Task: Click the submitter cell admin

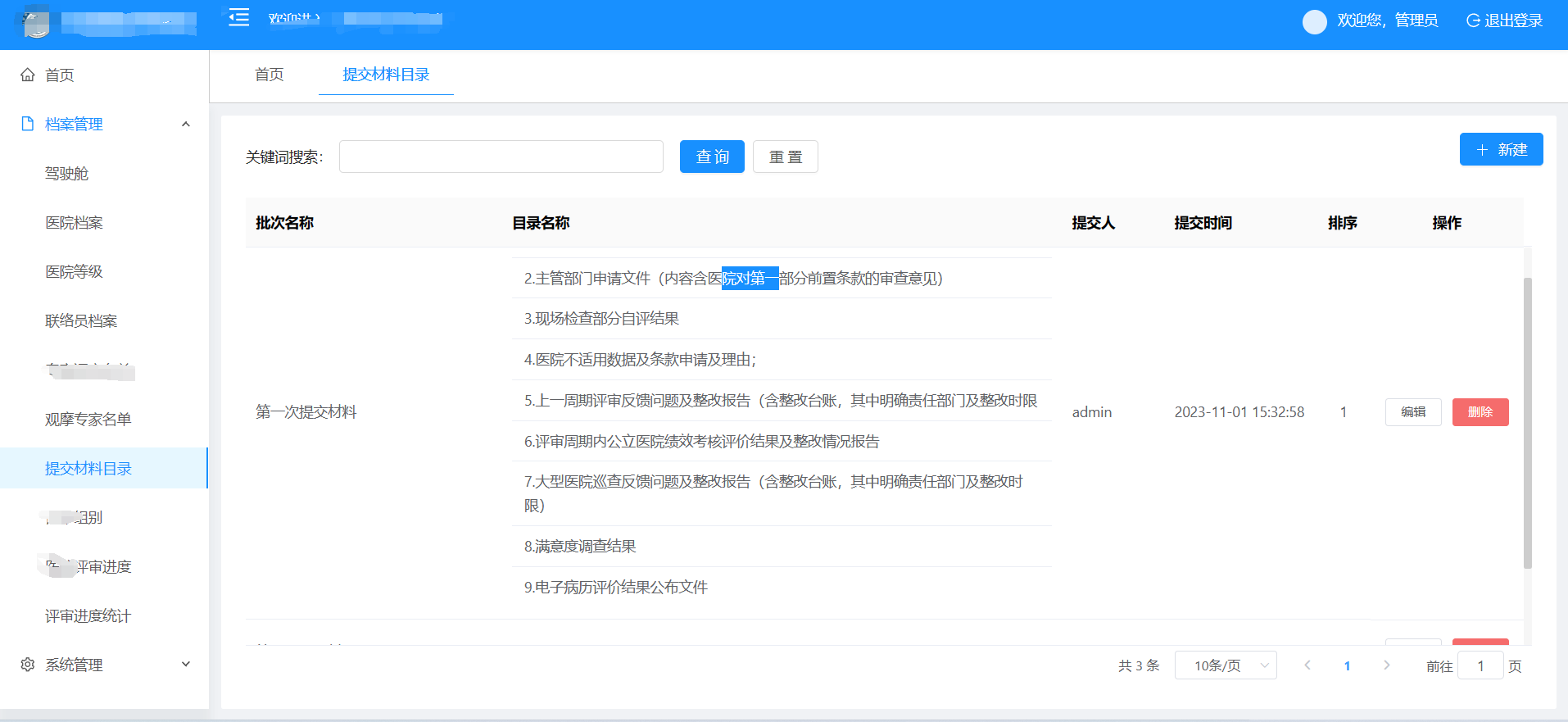Action: 1092,412
